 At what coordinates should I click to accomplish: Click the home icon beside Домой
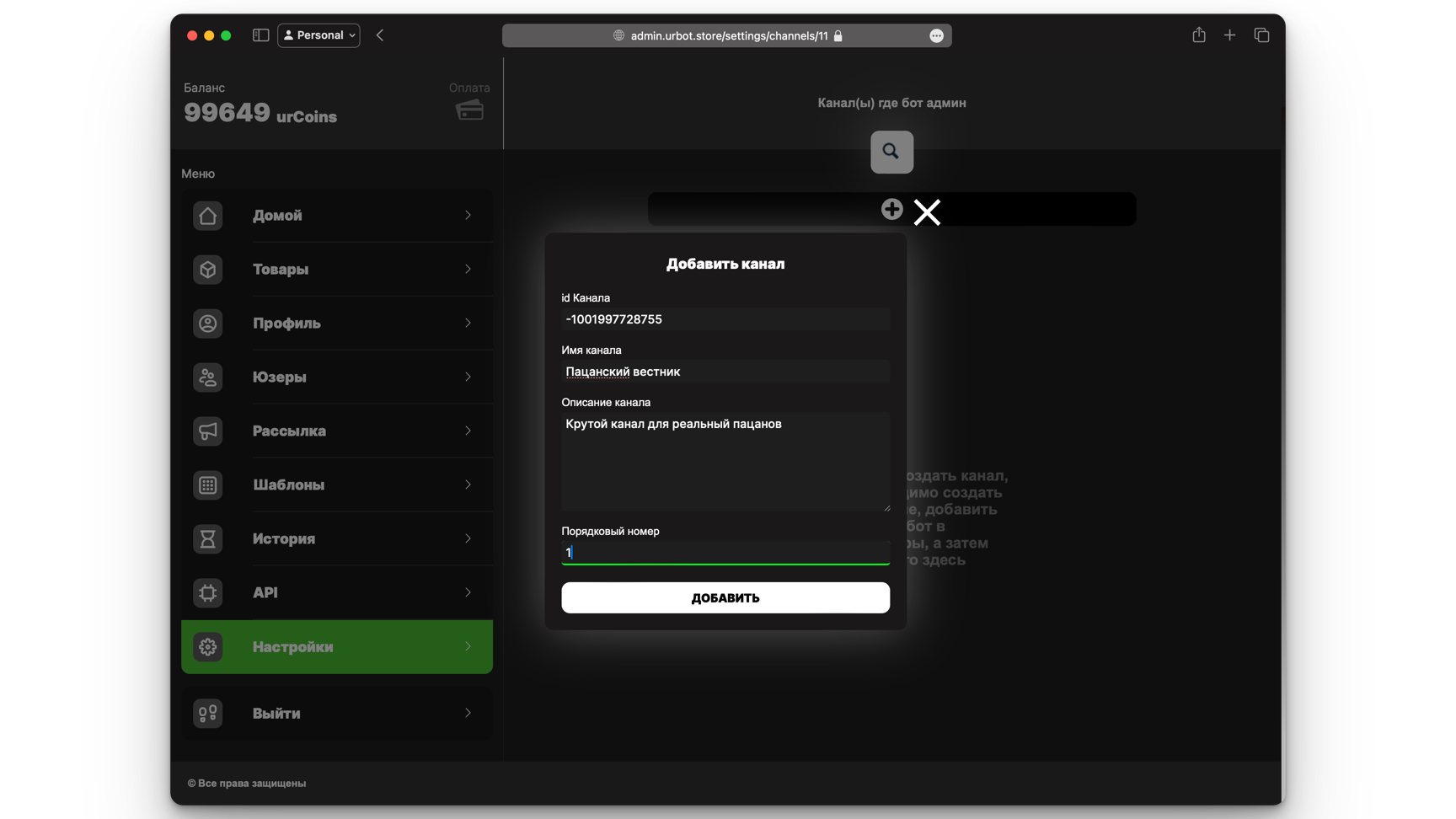(207, 216)
